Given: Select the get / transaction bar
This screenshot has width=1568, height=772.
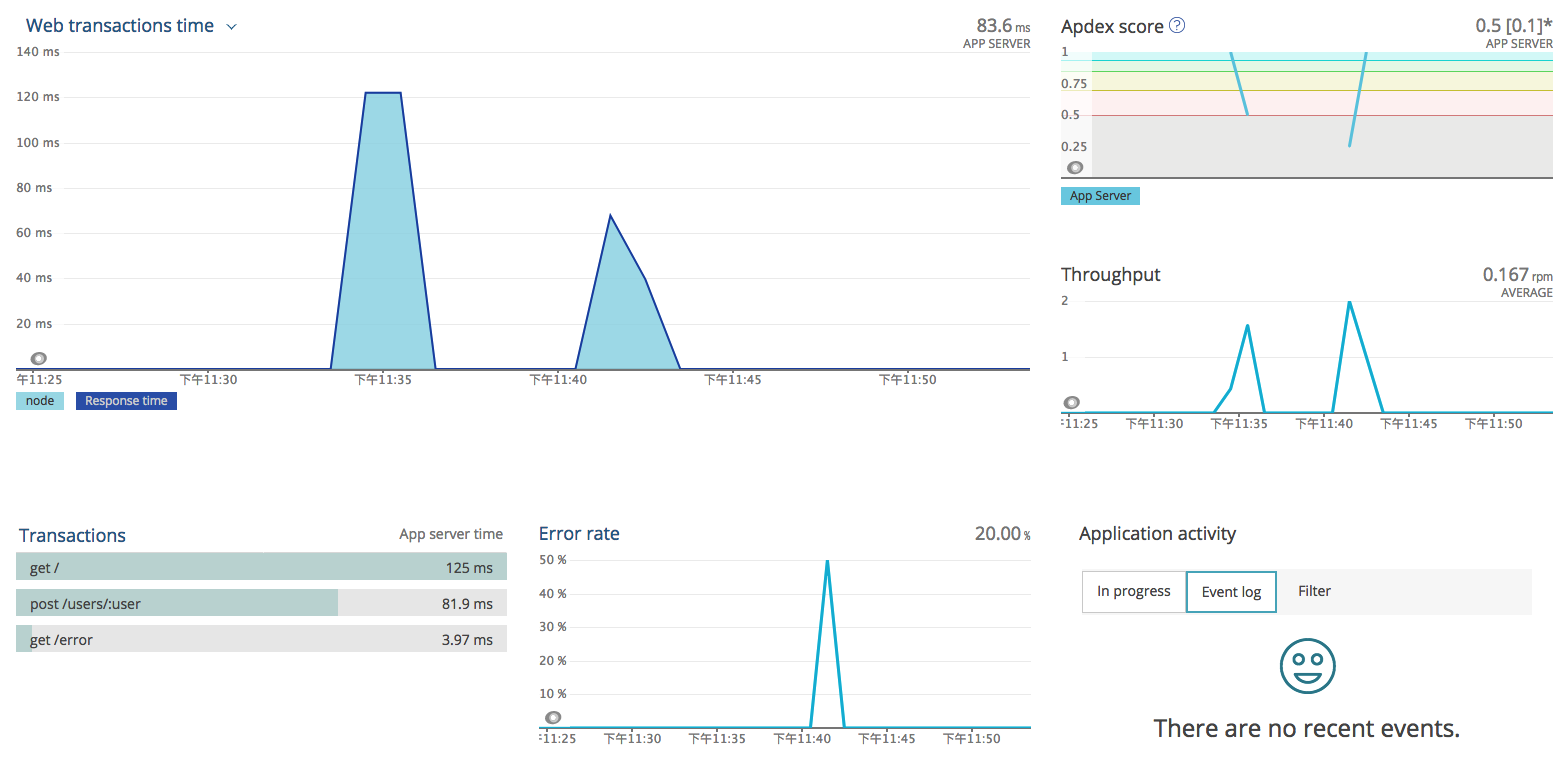Looking at the screenshot, I should click(261, 568).
